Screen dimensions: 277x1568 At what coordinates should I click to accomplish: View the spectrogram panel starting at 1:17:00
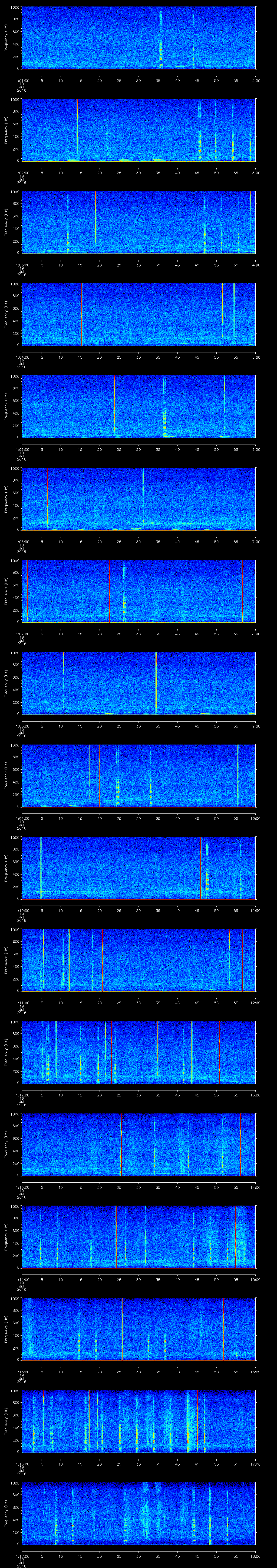point(138,1513)
